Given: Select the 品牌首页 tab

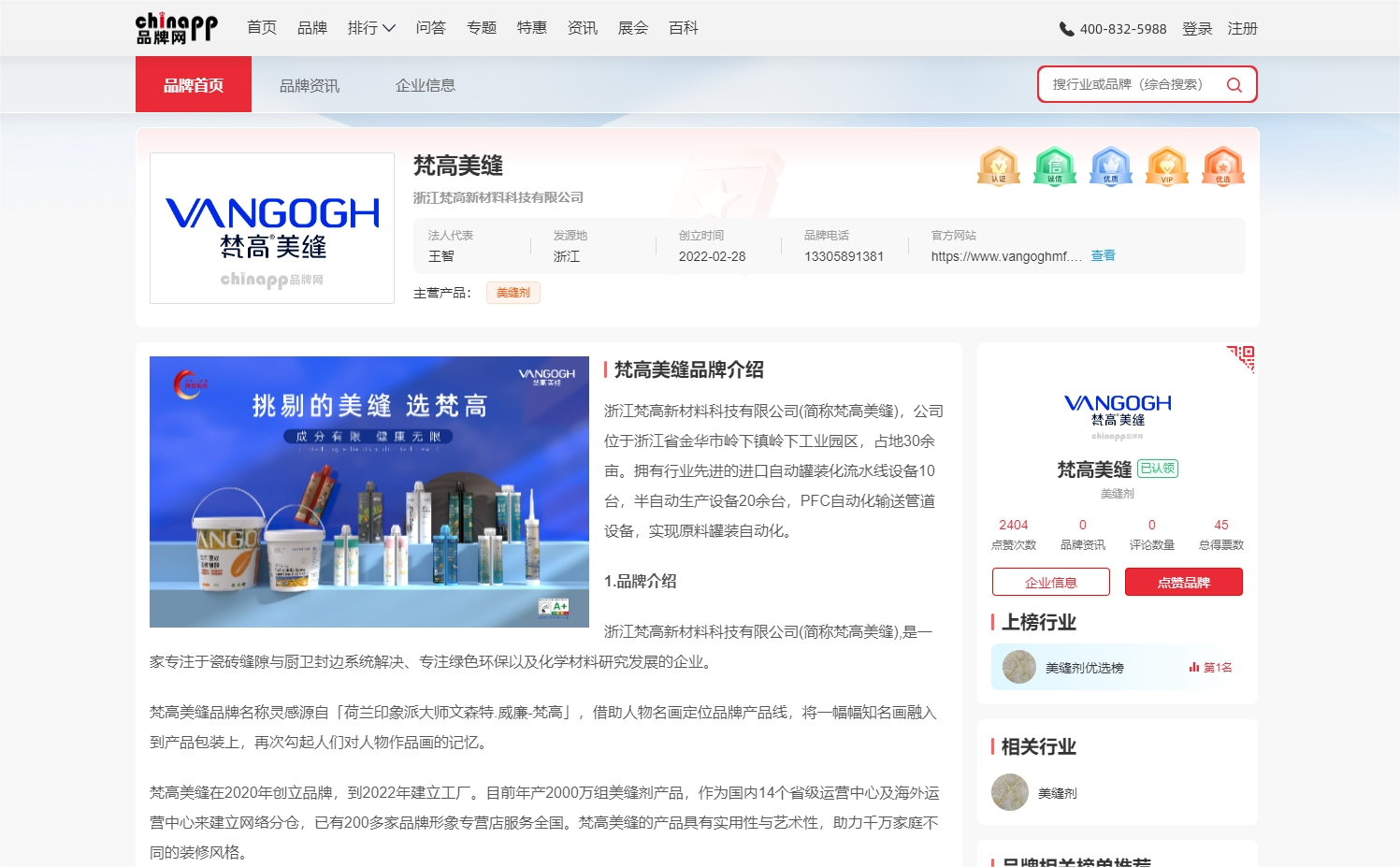Looking at the screenshot, I should (194, 85).
